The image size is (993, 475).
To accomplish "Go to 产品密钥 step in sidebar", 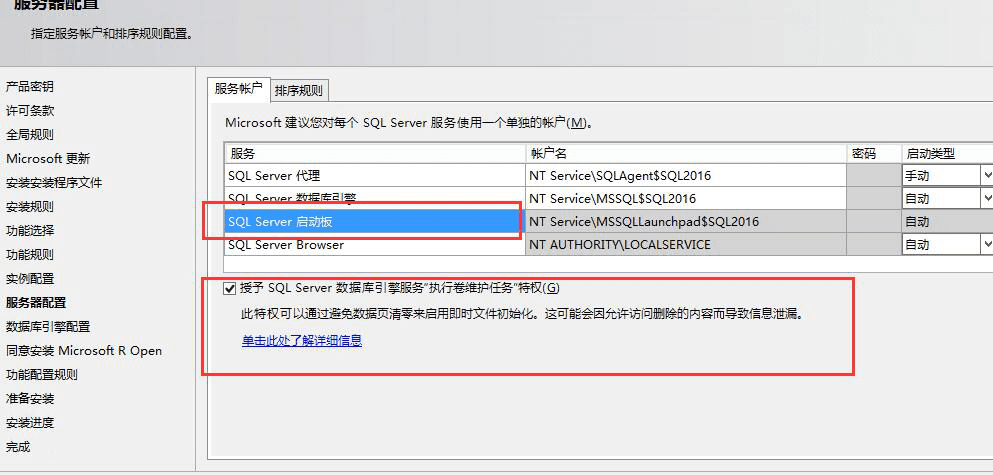I will (x=30, y=87).
